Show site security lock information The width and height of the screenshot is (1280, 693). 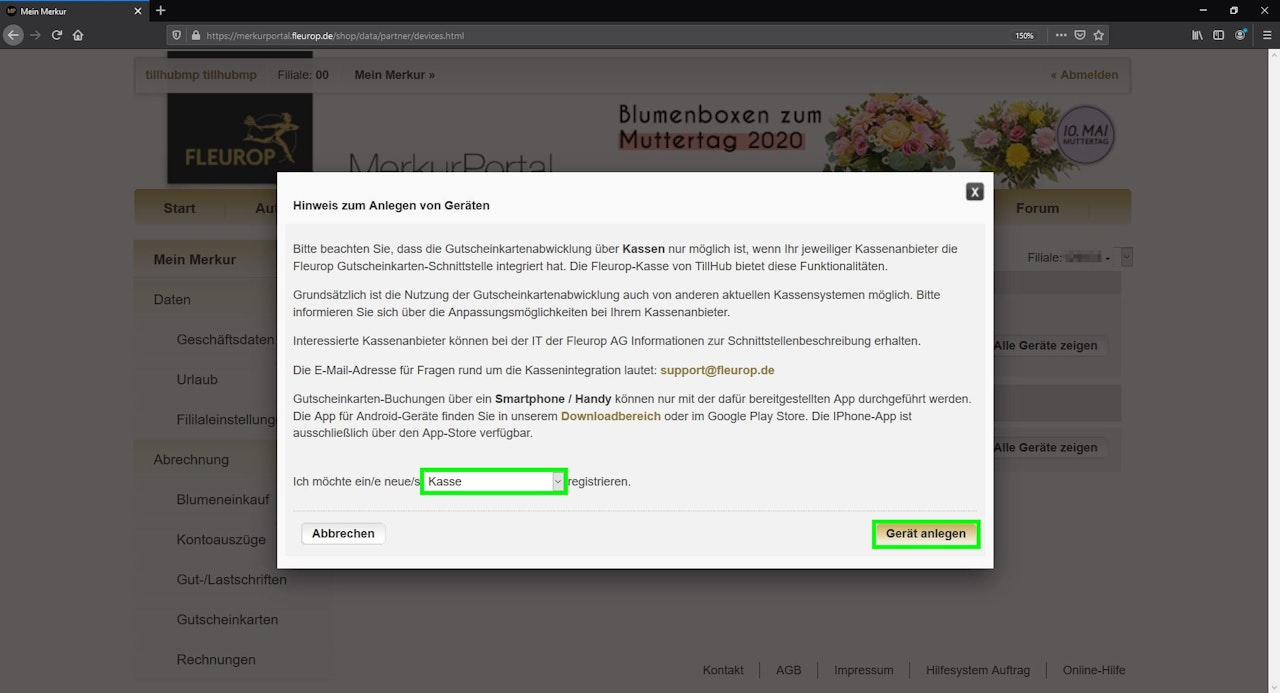point(194,35)
